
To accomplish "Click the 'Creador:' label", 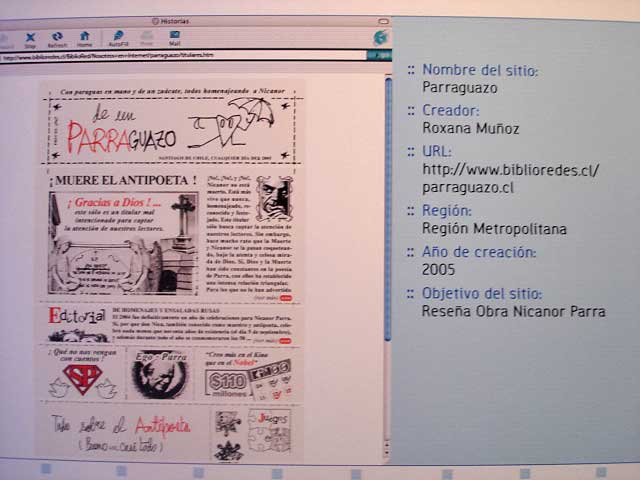I will (451, 110).
